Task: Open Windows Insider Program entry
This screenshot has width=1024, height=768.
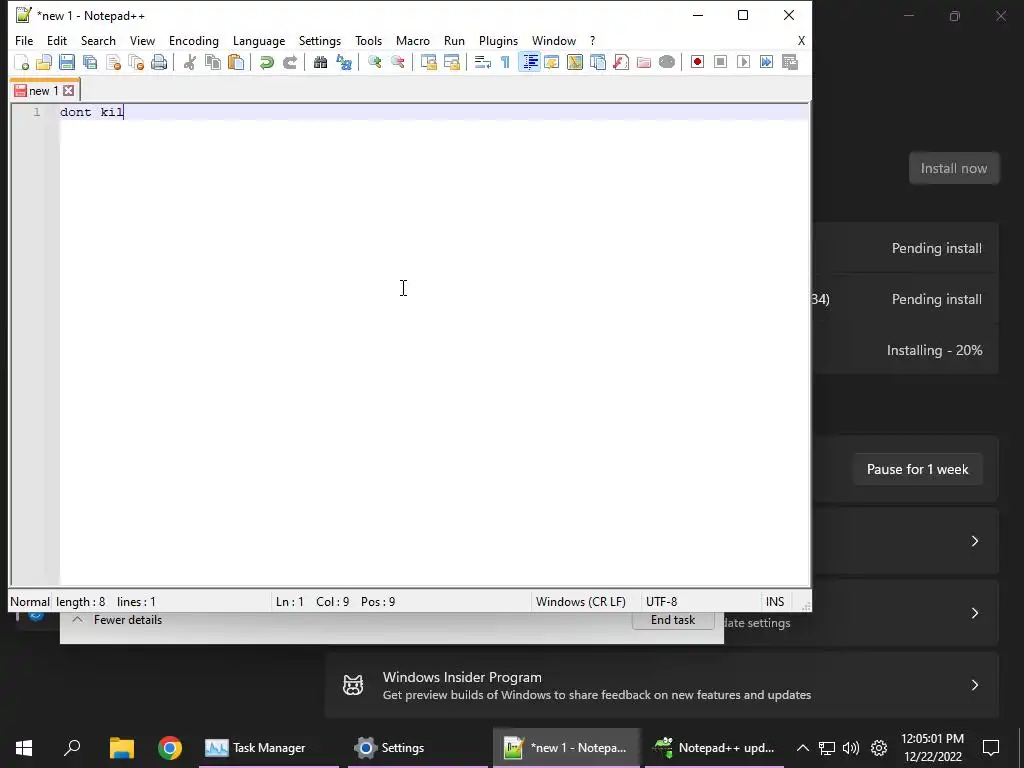Action: click(662, 685)
